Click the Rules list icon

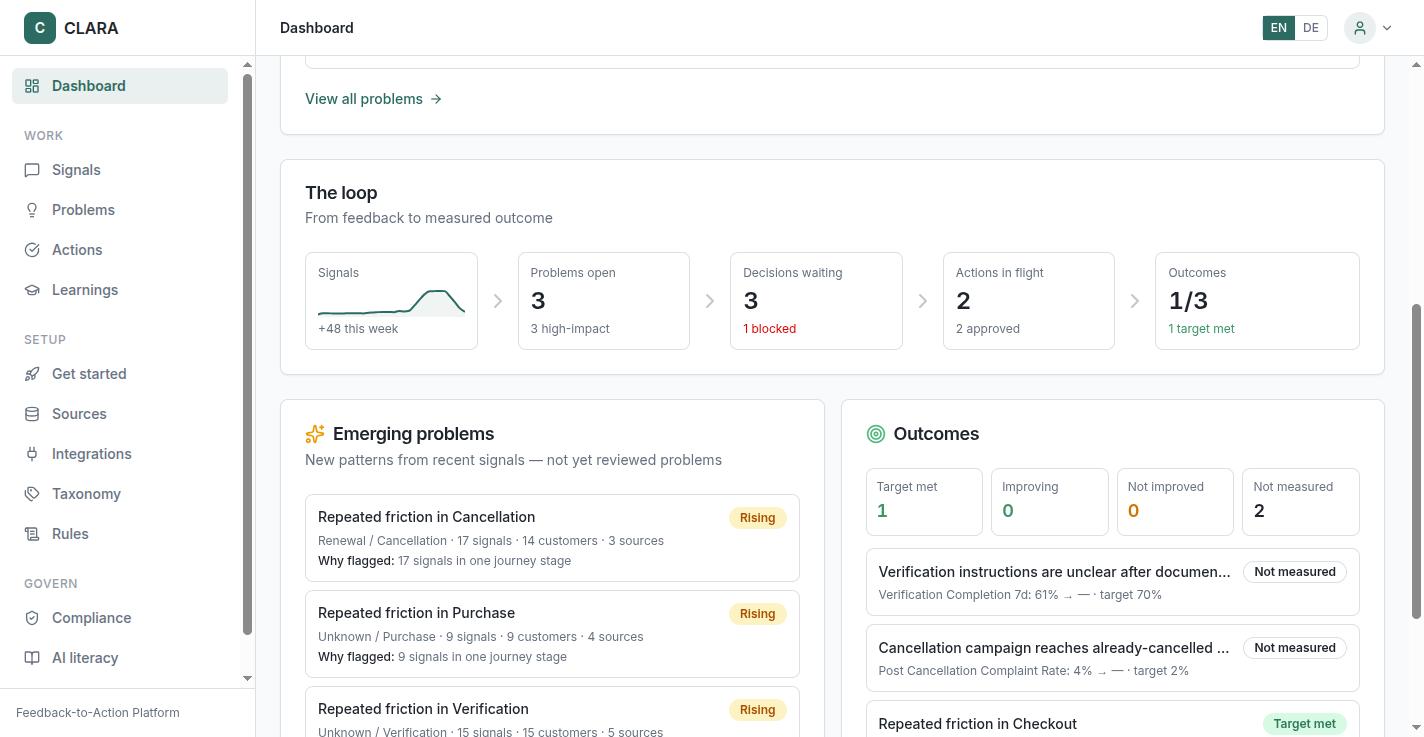coord(32,534)
